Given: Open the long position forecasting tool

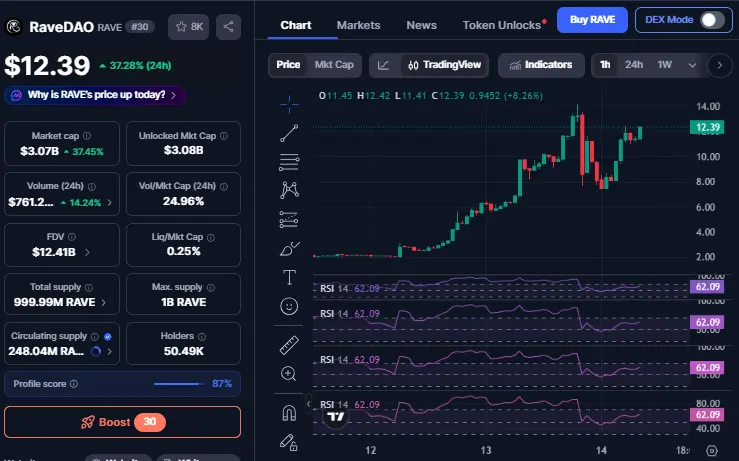Looking at the screenshot, I should [289, 219].
